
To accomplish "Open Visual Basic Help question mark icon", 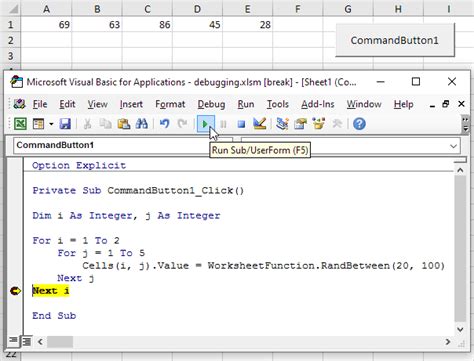I will pyautogui.click(x=359, y=124).
